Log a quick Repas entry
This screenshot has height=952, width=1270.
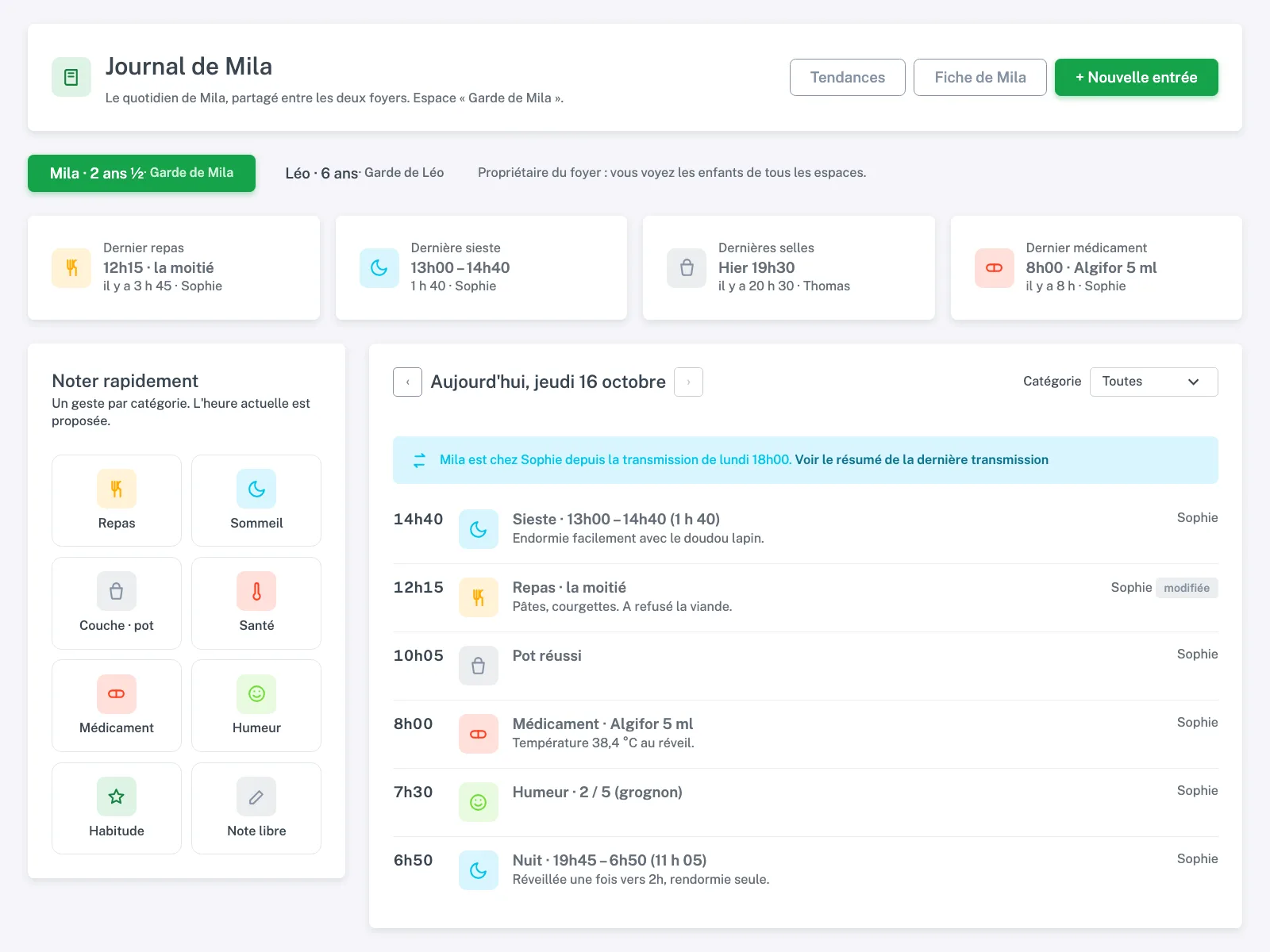coord(117,501)
